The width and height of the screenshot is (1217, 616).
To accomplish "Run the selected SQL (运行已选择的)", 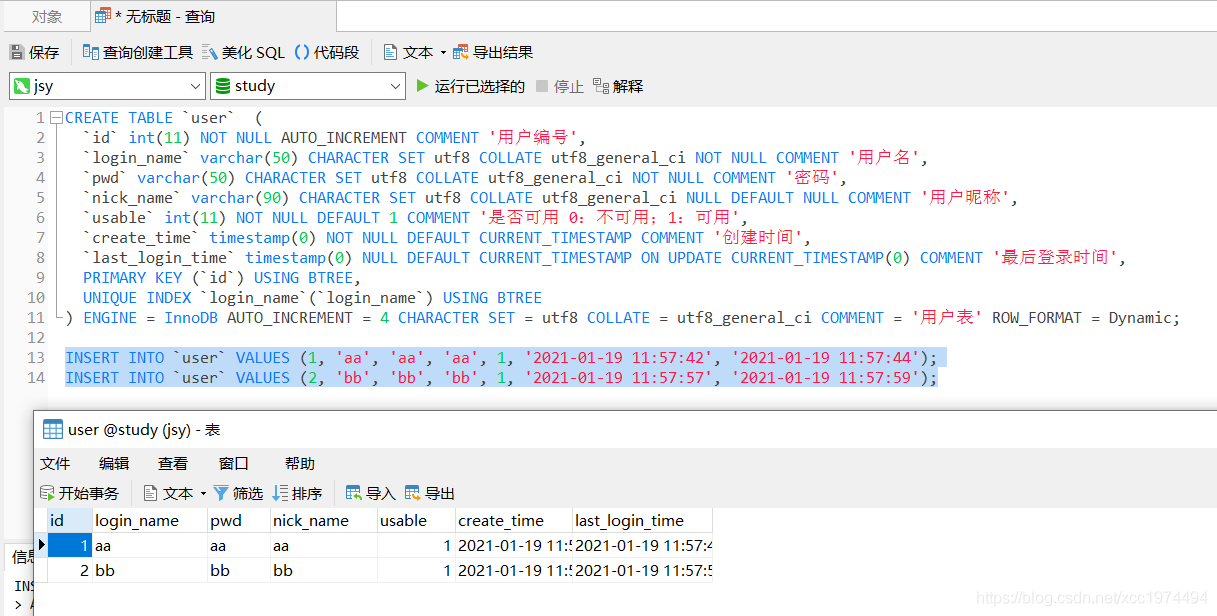I will click(470, 86).
